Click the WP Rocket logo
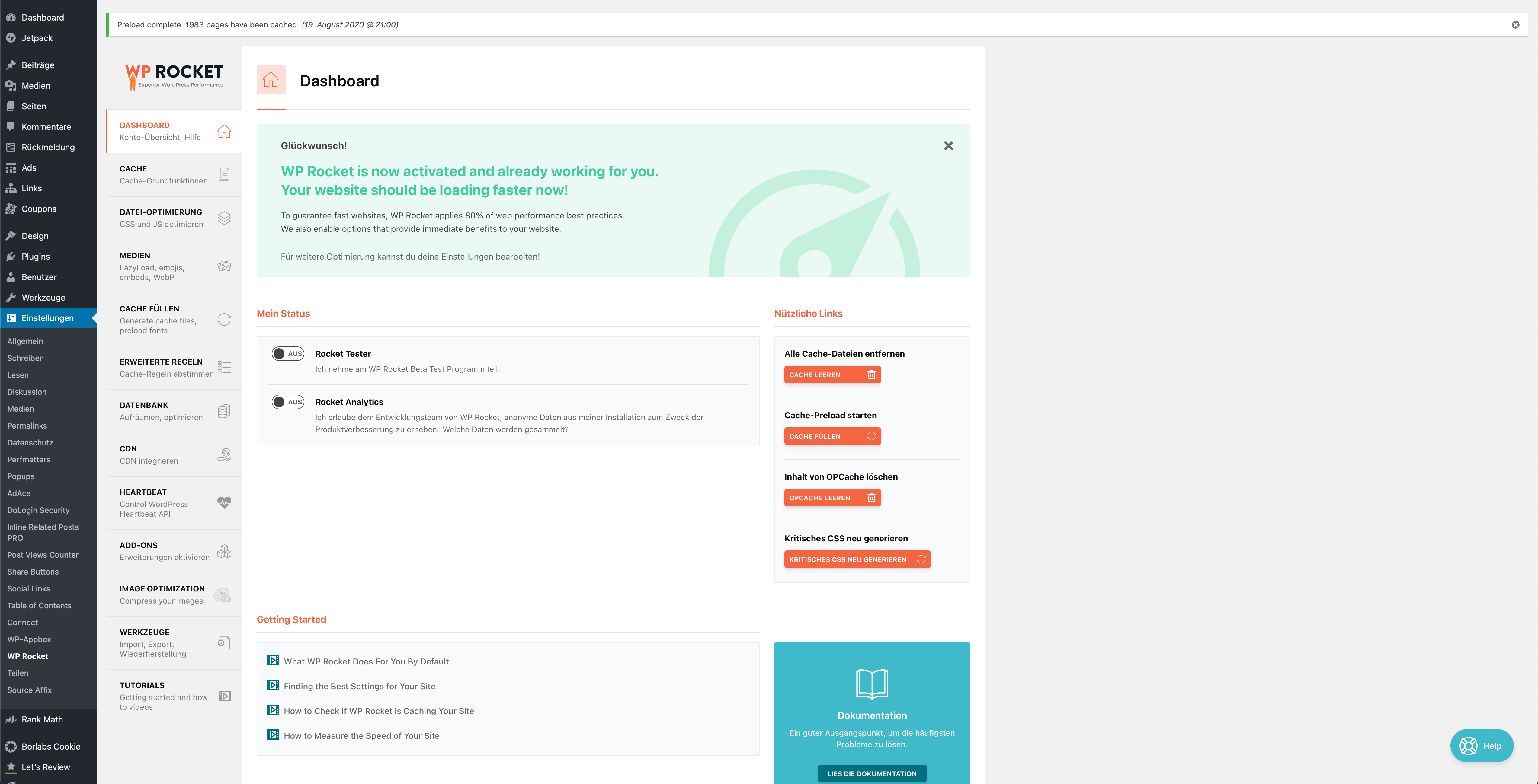Screen dimensions: 1538x784 [174, 78]
